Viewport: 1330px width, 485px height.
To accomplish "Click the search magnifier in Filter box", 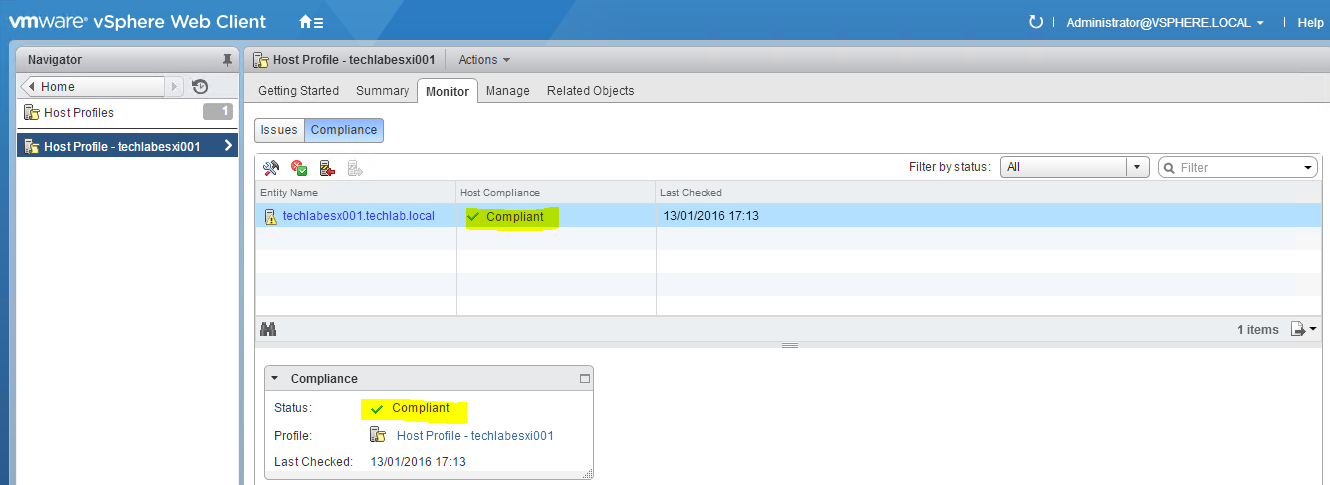I will [1168, 168].
